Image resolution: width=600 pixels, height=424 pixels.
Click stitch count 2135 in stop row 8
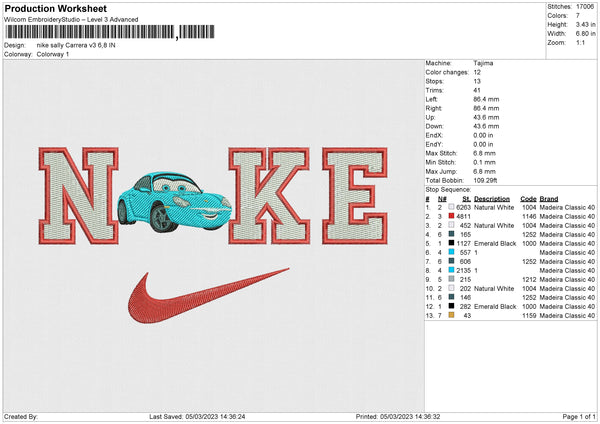[x=463, y=271]
